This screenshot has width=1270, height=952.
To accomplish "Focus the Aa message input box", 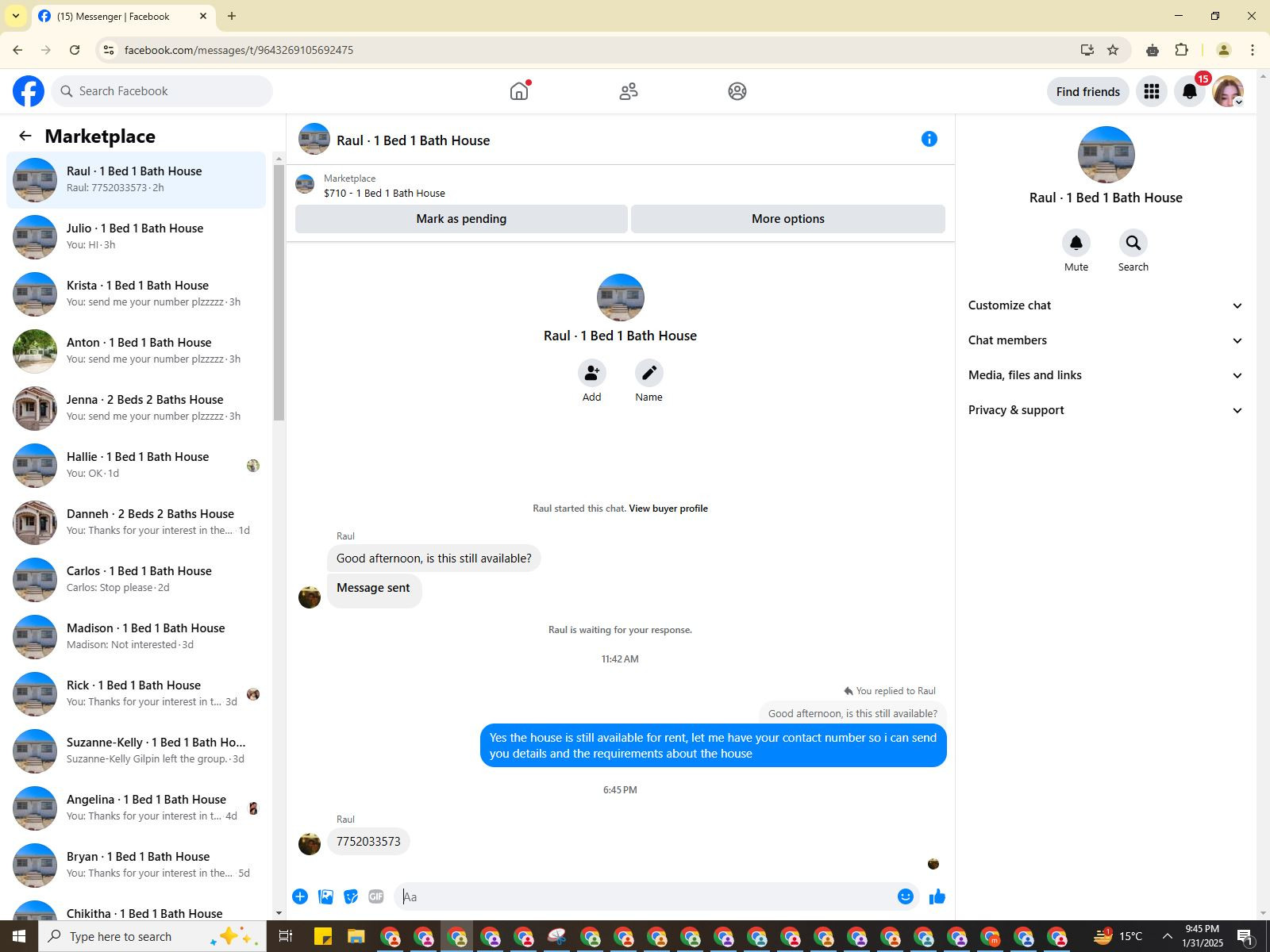I will point(643,896).
